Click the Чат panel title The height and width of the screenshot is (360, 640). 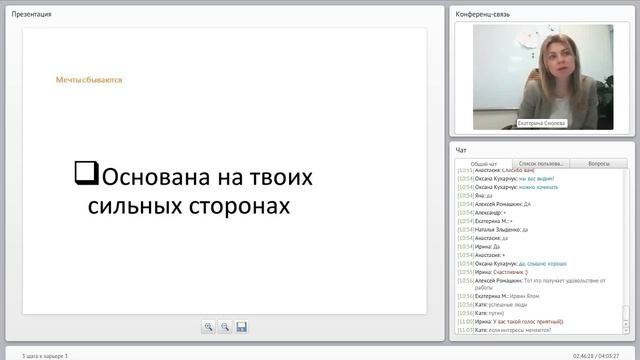click(461, 150)
